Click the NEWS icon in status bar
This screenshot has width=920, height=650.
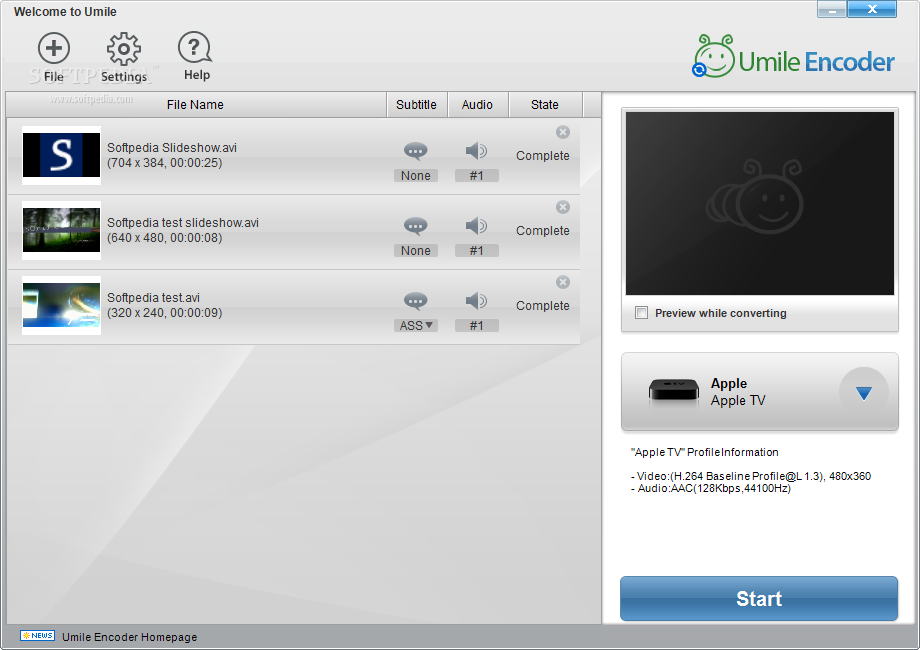[38, 635]
